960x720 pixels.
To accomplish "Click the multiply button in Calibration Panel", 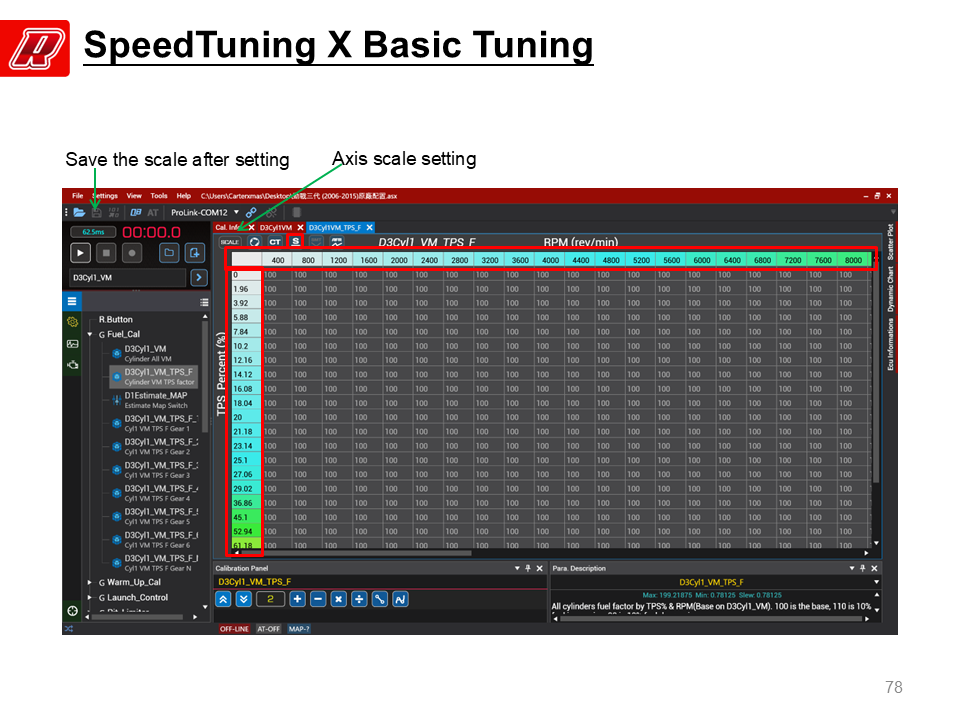I will pyautogui.click(x=338, y=599).
